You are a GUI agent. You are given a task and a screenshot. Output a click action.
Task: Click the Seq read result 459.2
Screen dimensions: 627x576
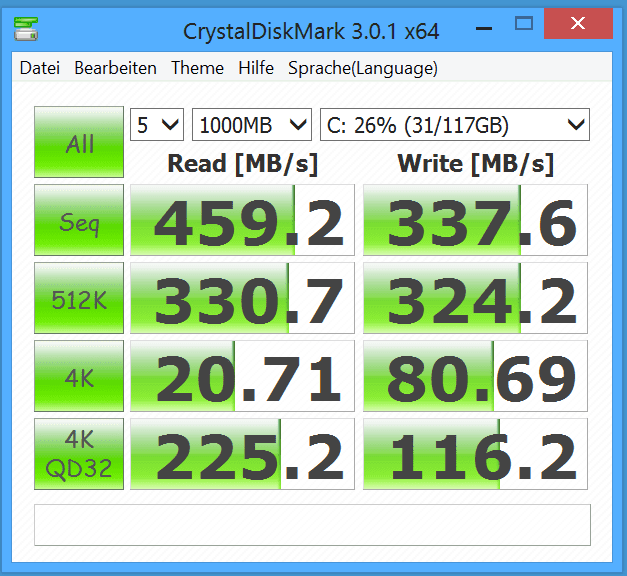242,220
